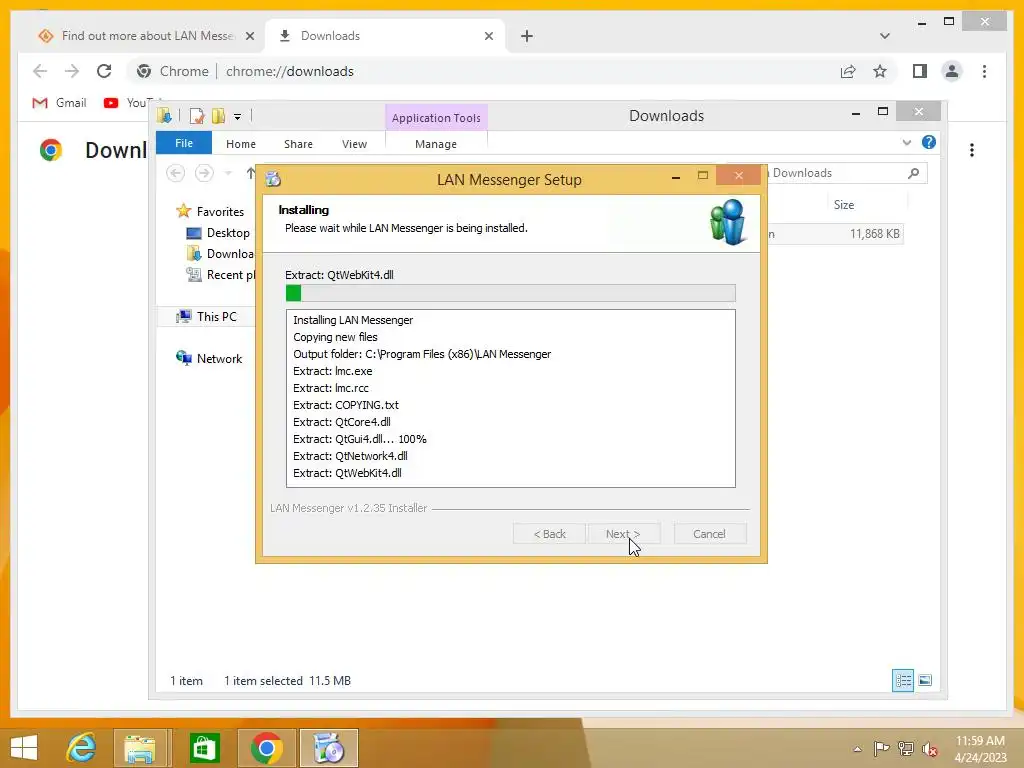This screenshot has width=1024, height=768.
Task: Expand the Customize Quick Access Toolbar dropdown
Action: pos(237,117)
